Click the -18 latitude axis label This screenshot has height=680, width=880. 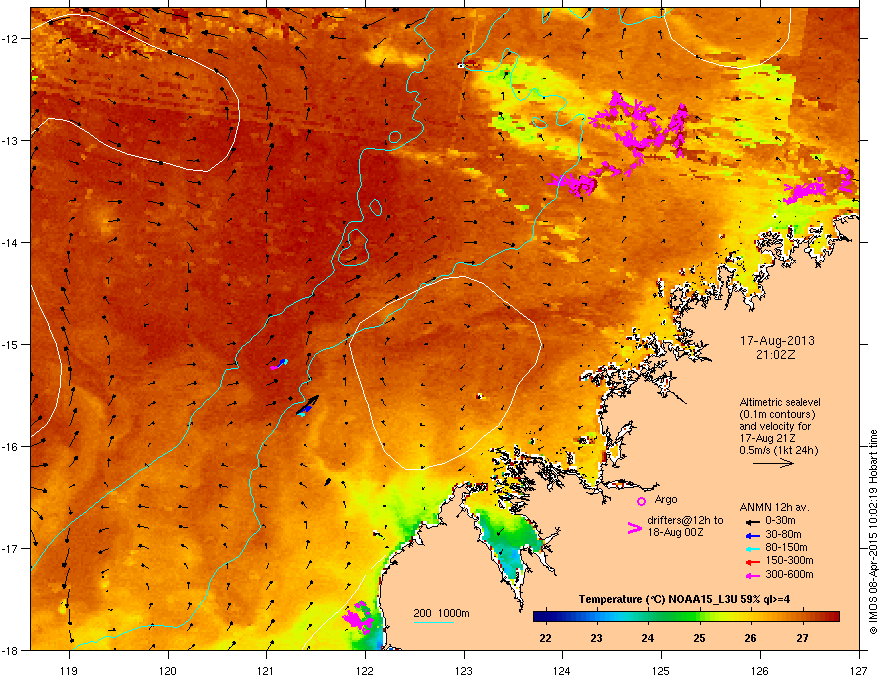(11, 650)
